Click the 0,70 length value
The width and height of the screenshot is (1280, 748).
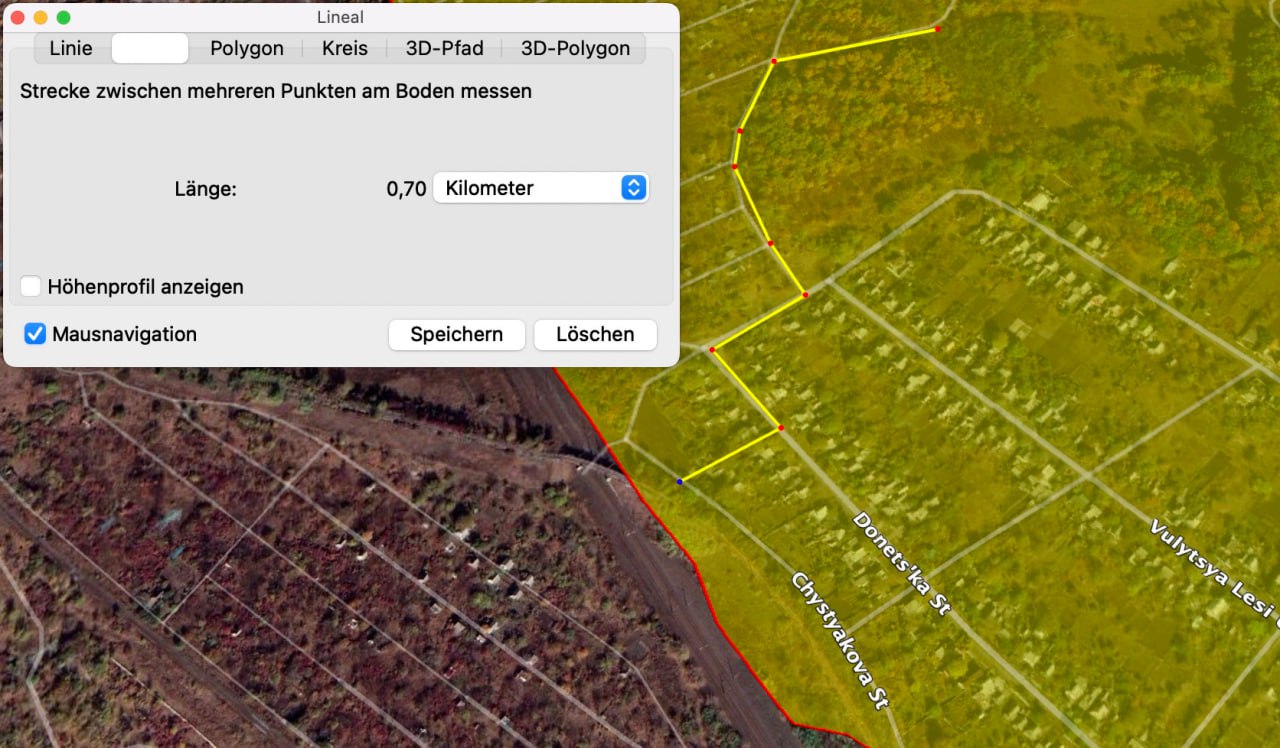point(406,188)
